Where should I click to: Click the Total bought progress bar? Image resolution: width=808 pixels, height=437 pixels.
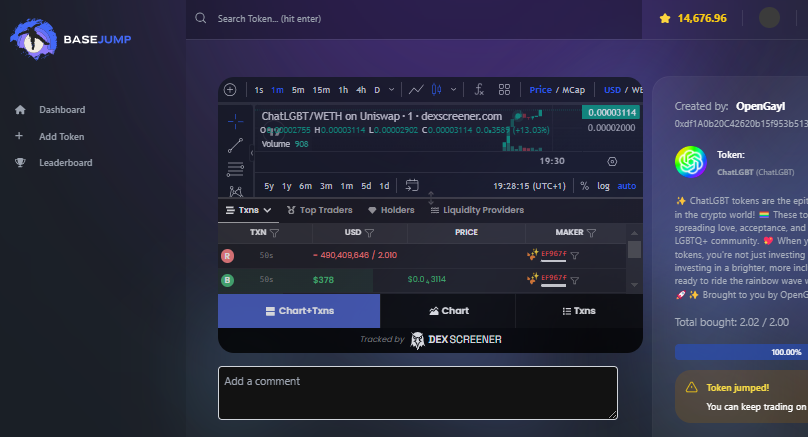pyautogui.click(x=742, y=352)
